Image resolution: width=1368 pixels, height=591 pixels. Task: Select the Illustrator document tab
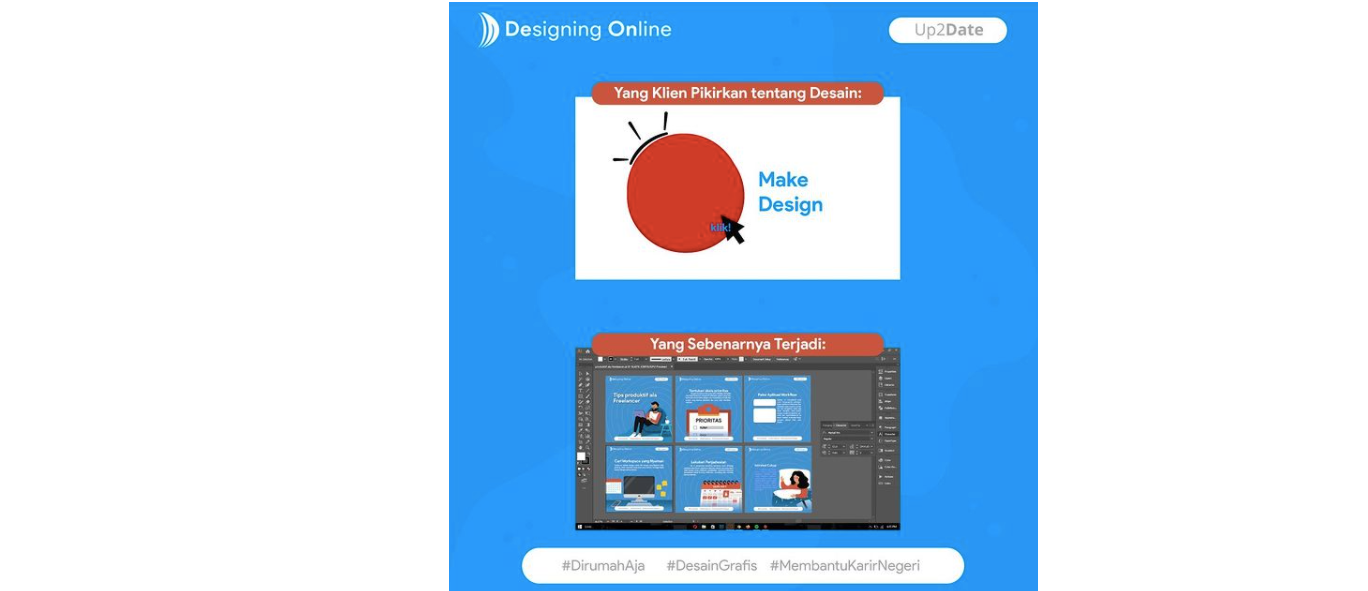click(630, 367)
